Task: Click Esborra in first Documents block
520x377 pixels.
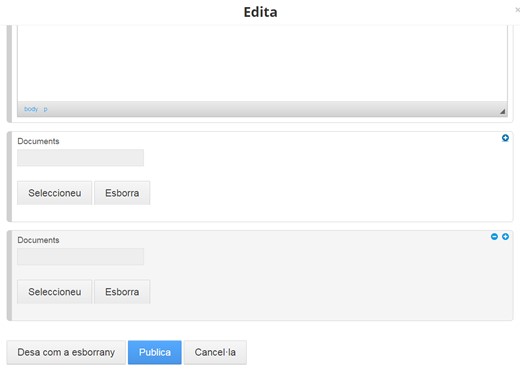Action: click(122, 193)
